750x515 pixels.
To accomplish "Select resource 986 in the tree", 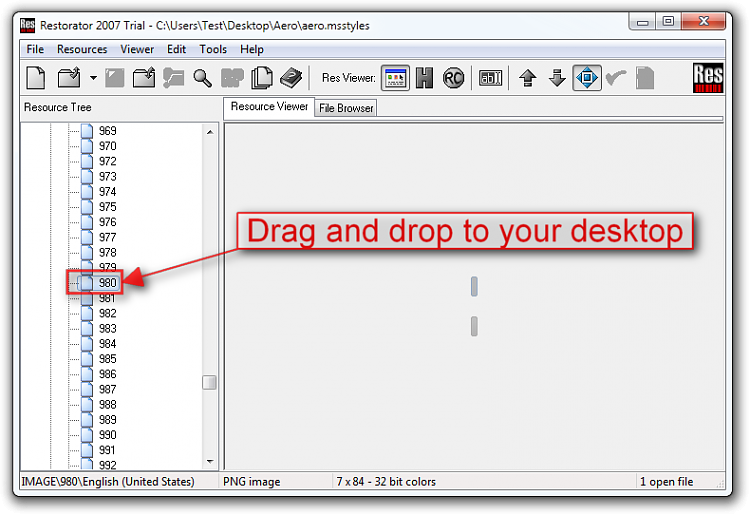I will [x=108, y=374].
